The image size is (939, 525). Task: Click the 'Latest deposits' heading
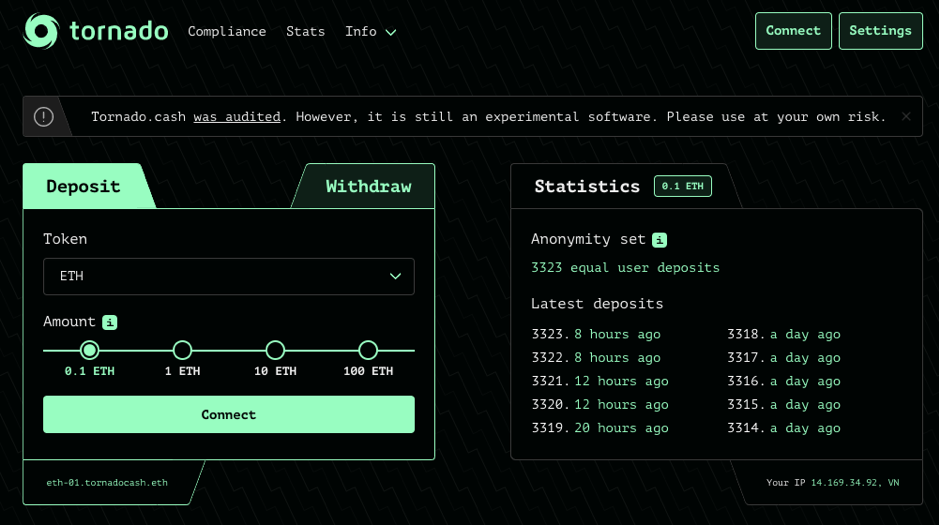click(x=597, y=304)
